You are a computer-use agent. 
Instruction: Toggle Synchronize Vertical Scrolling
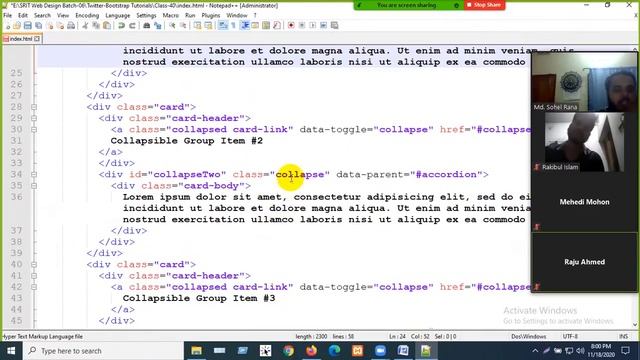[198, 25]
